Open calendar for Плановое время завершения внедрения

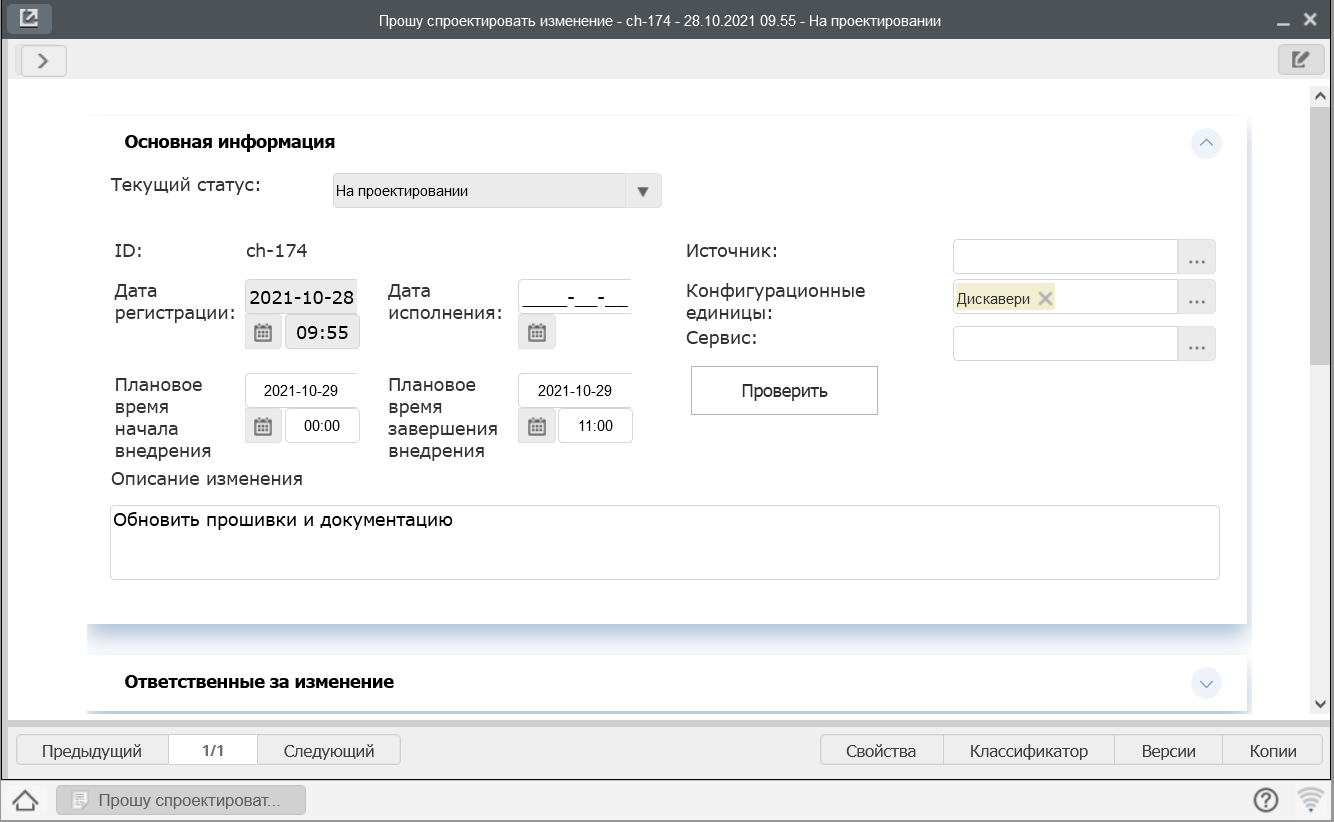click(536, 426)
